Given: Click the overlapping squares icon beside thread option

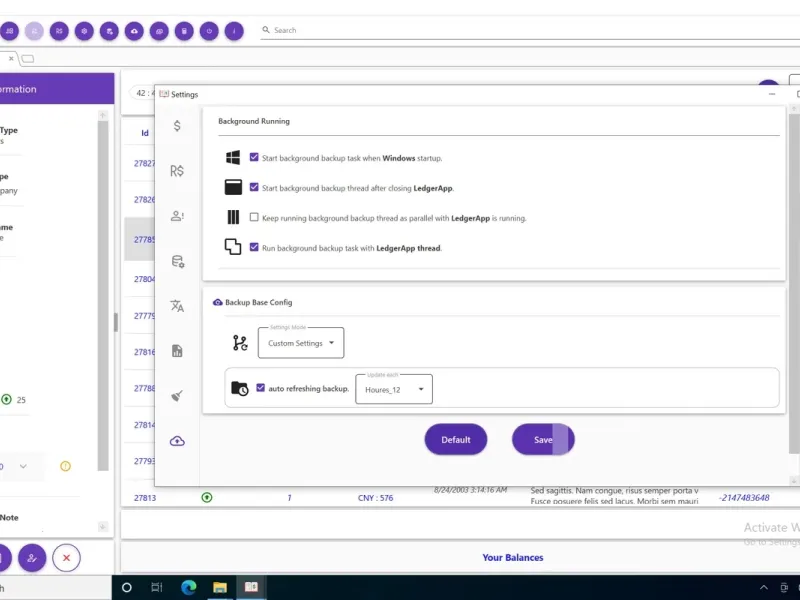Looking at the screenshot, I should tap(233, 247).
